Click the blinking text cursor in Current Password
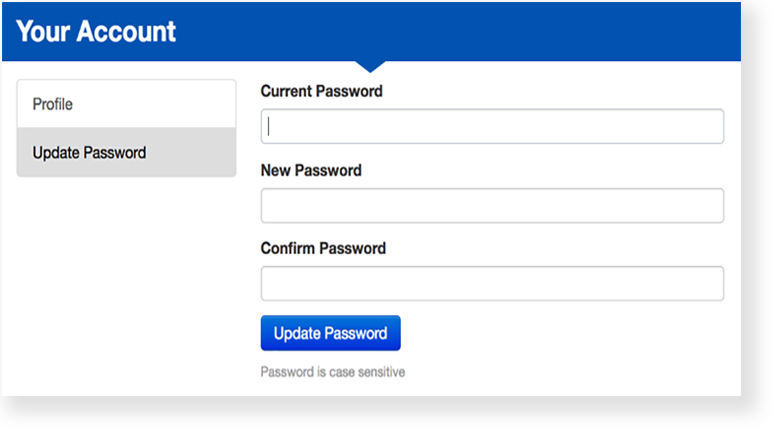This screenshot has height=431, width=777. pos(269,127)
